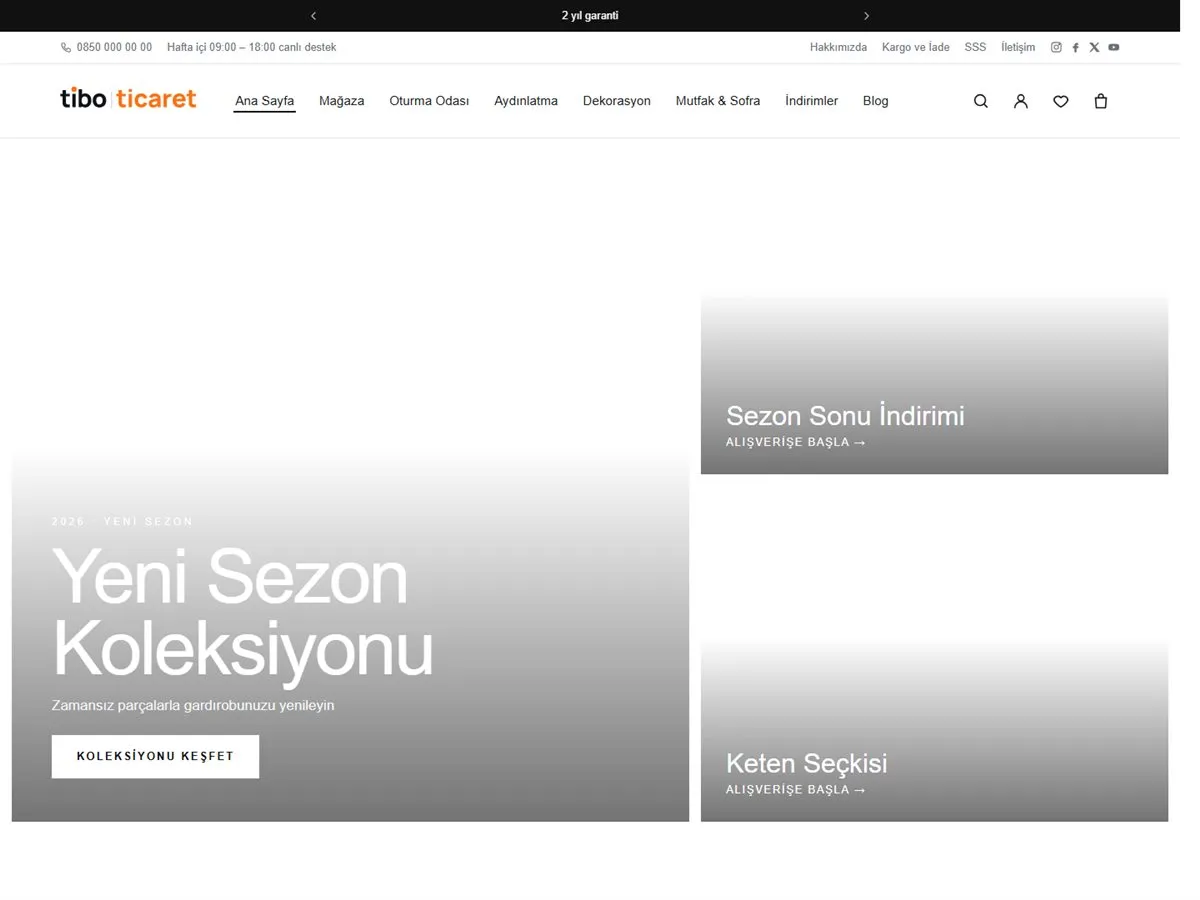Image resolution: width=1200 pixels, height=900 pixels.
Task: View the wishlist heart icon
Action: click(1061, 101)
